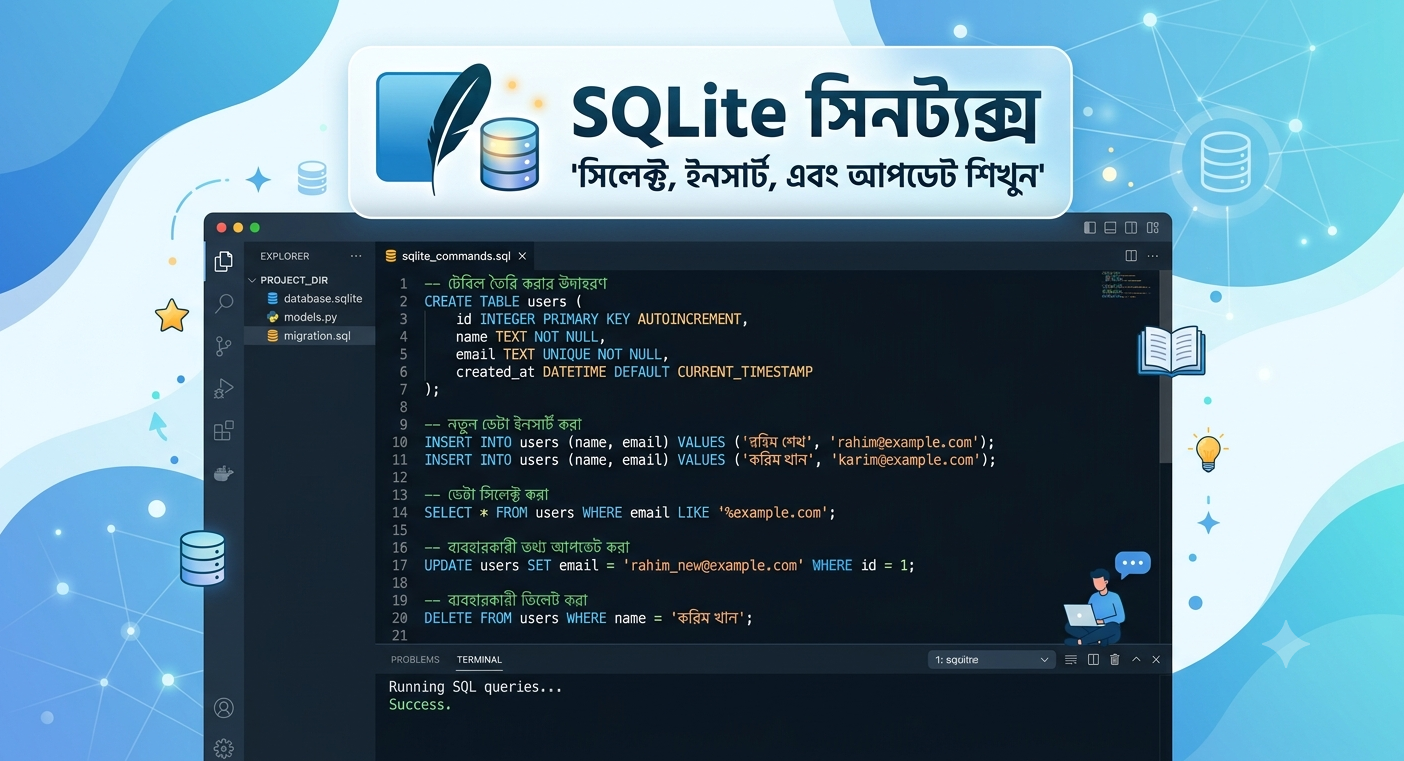Open the Explorer files icon in activity bar

coord(224,262)
